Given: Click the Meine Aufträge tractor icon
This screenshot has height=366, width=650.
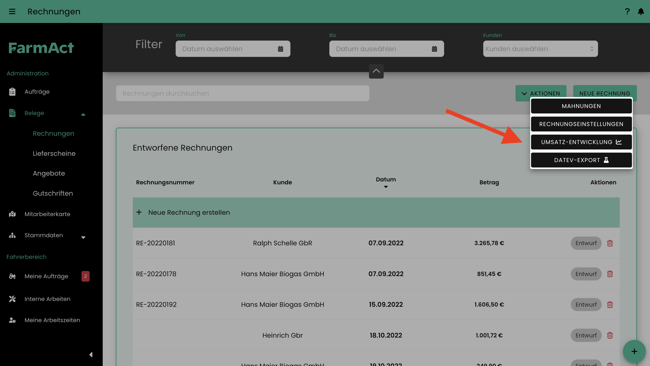Looking at the screenshot, I should pos(12,276).
